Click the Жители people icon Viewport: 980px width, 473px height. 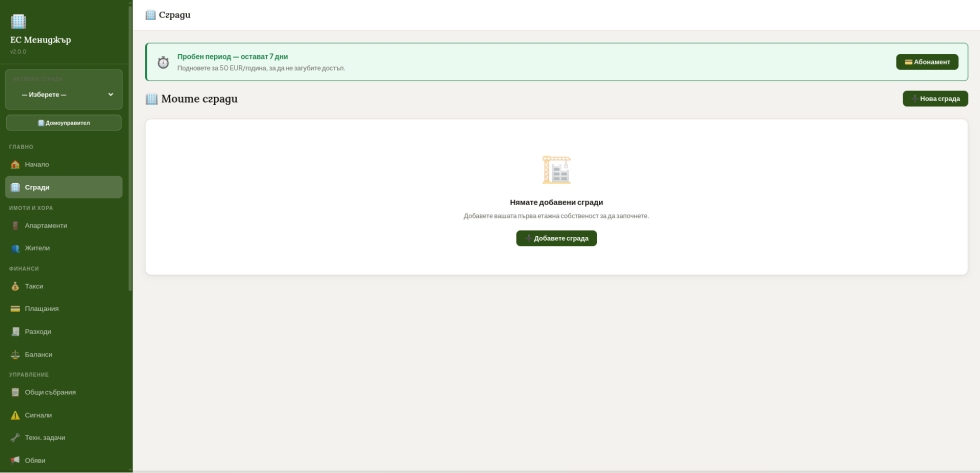(x=15, y=248)
